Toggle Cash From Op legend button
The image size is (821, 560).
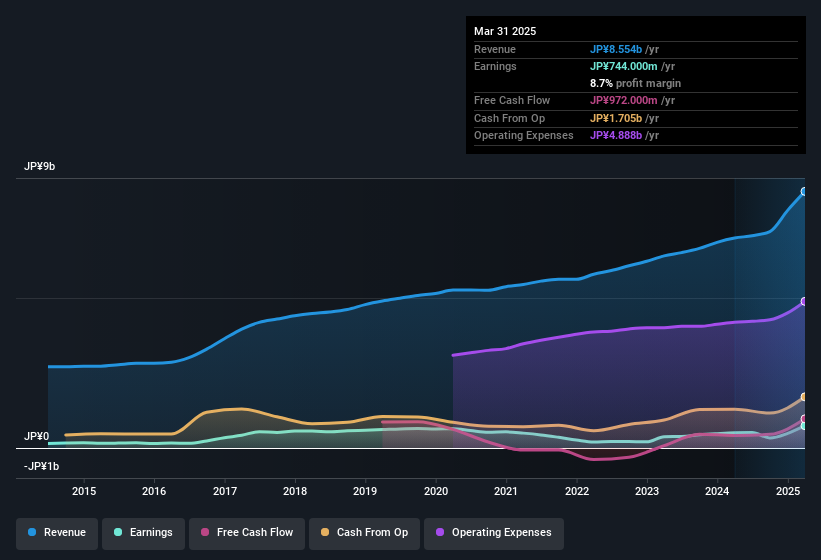(364, 533)
